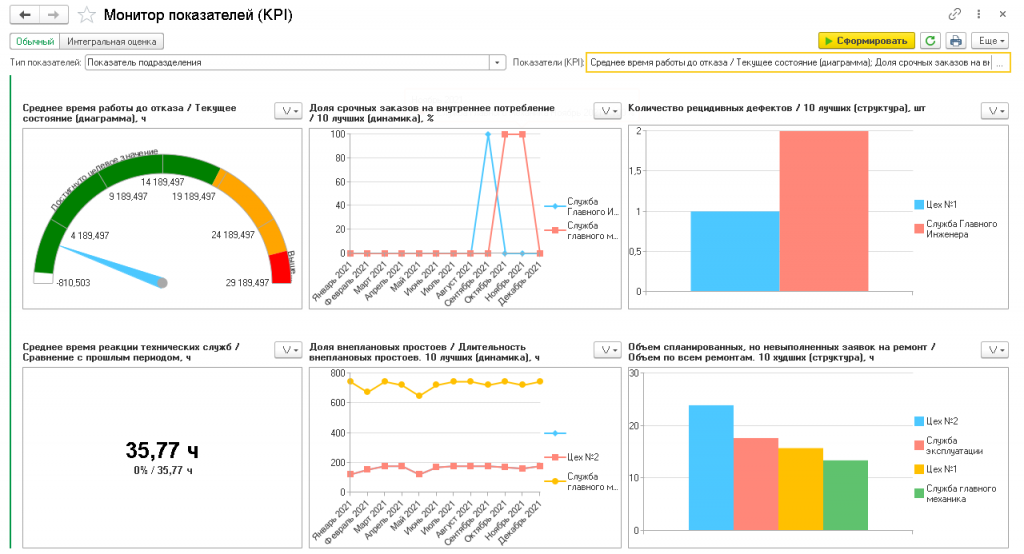Open the view dropdown for Доля внеплановых простоев
The height and width of the screenshot is (554, 1024).
(607, 350)
